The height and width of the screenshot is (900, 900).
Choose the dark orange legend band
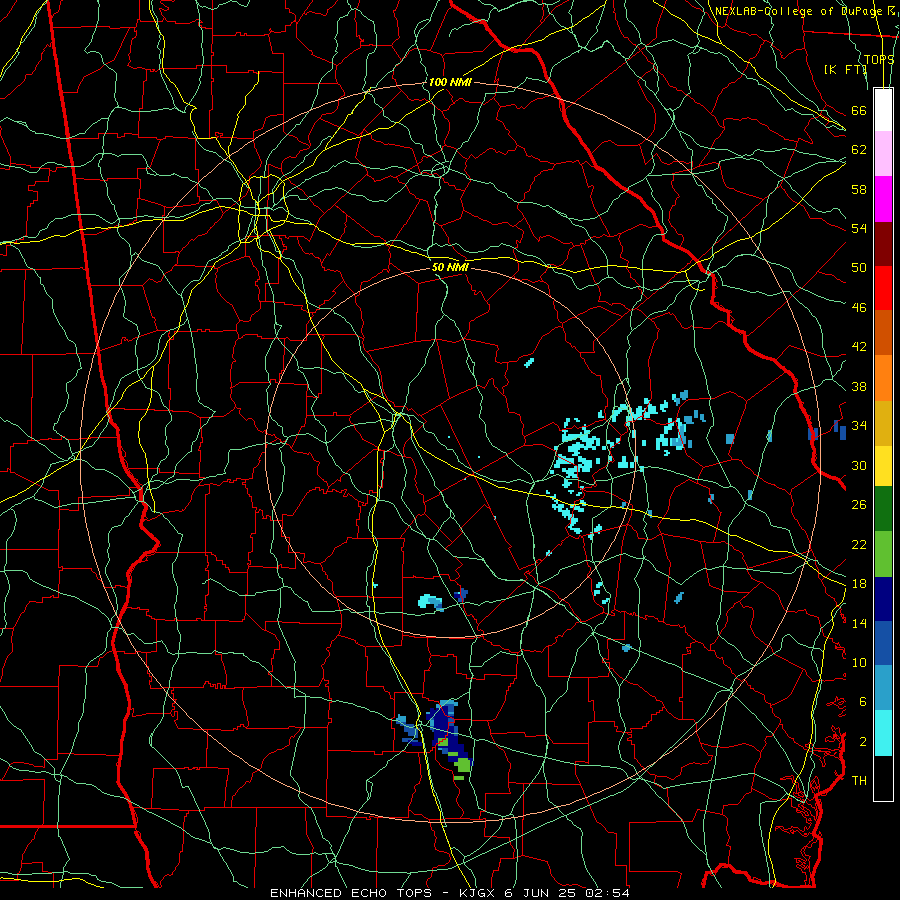(x=883, y=332)
